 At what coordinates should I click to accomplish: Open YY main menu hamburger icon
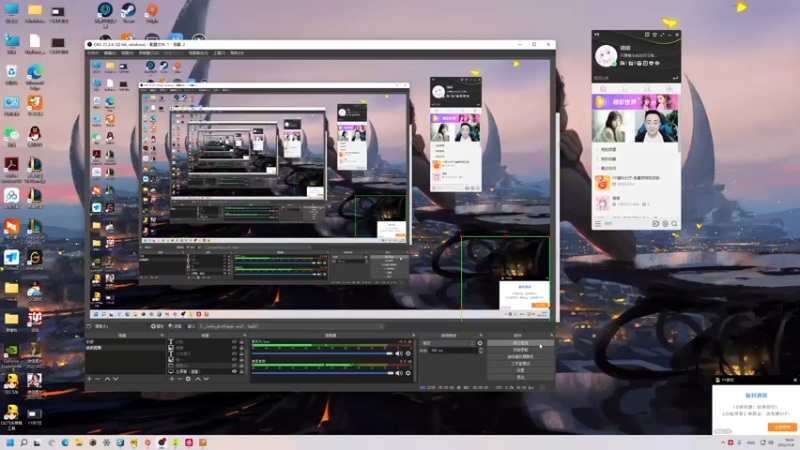point(598,224)
